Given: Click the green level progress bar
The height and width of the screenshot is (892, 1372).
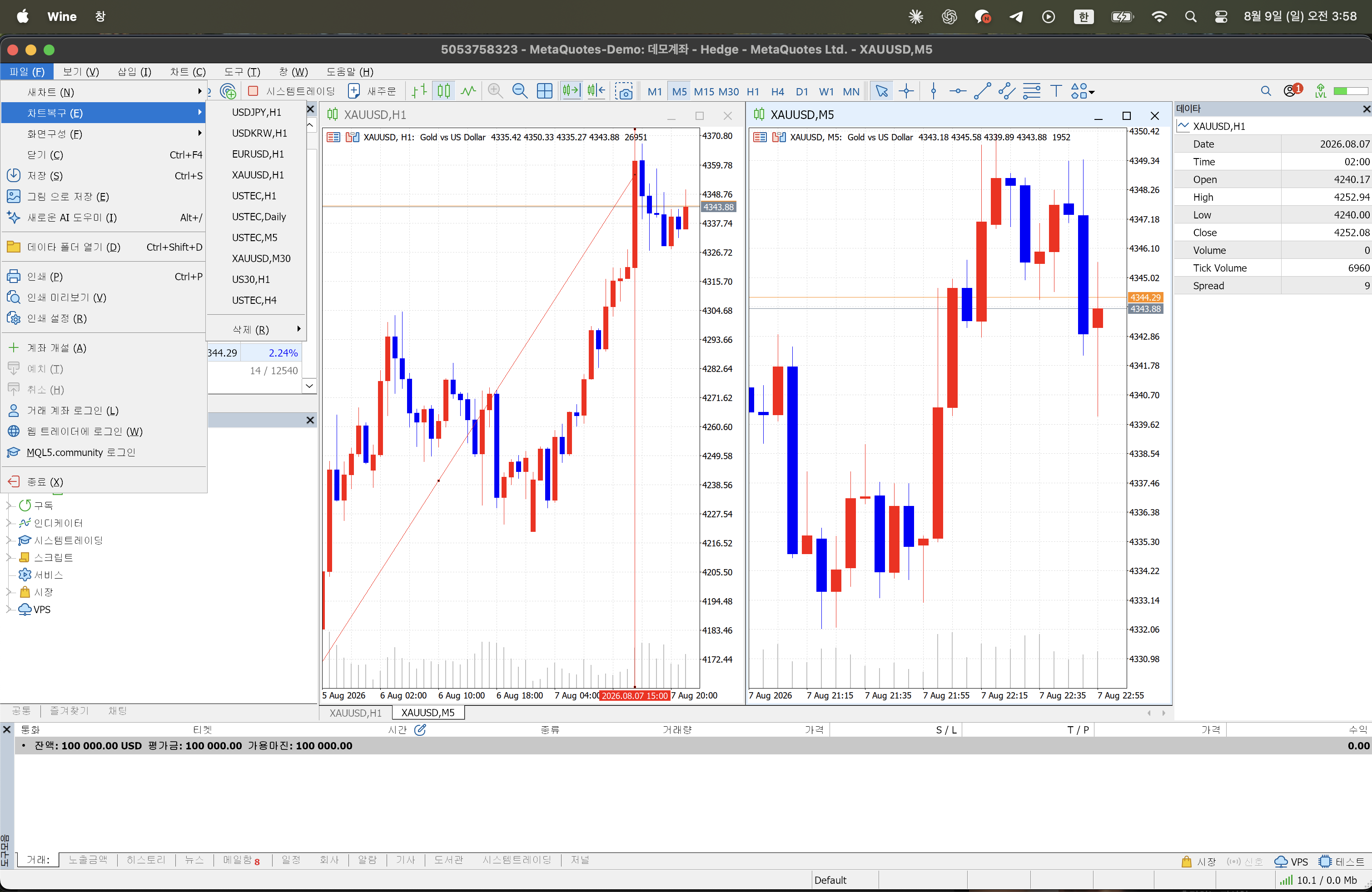Looking at the screenshot, I should coord(1351,91).
